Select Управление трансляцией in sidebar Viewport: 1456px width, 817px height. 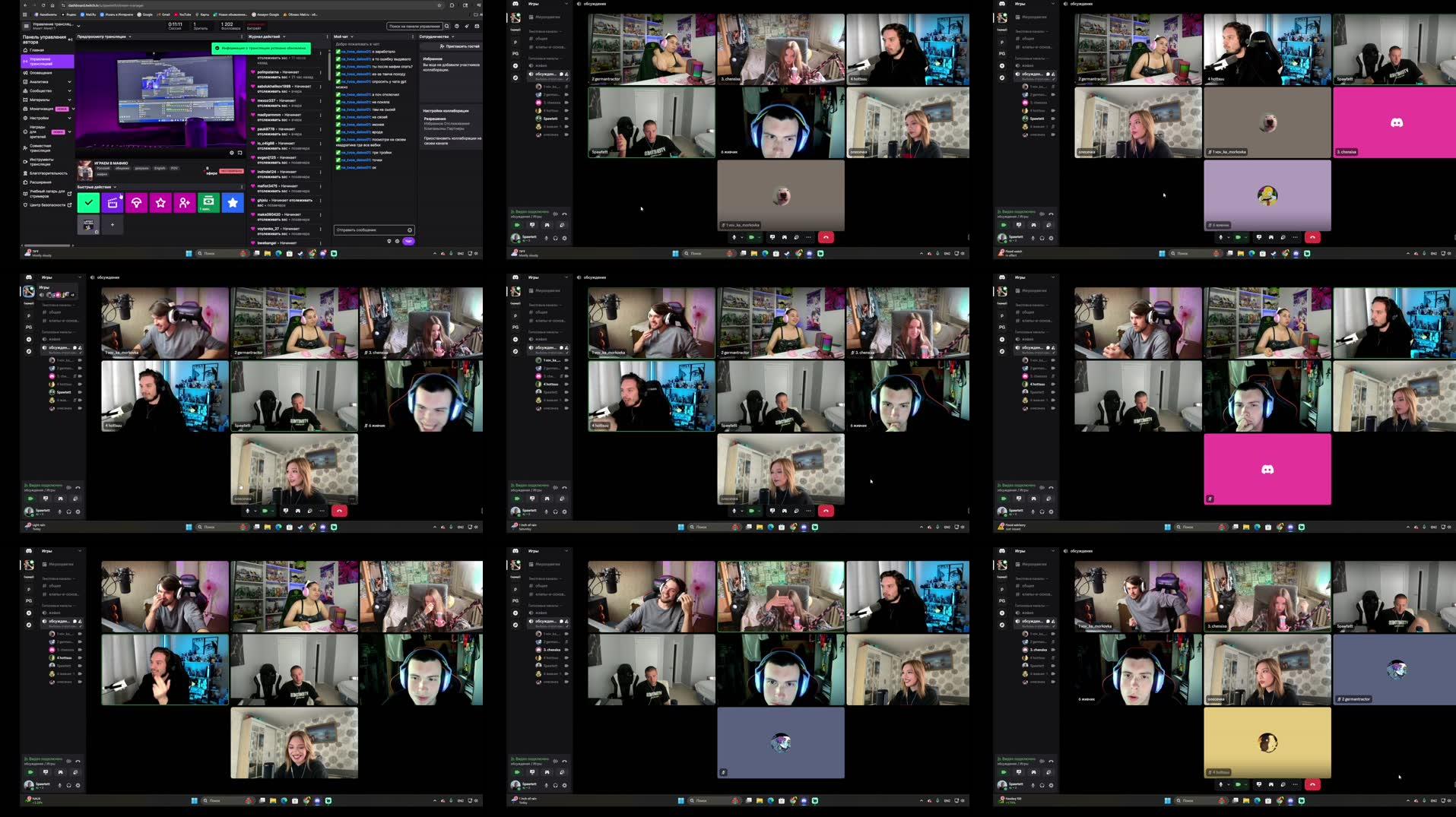point(47,62)
